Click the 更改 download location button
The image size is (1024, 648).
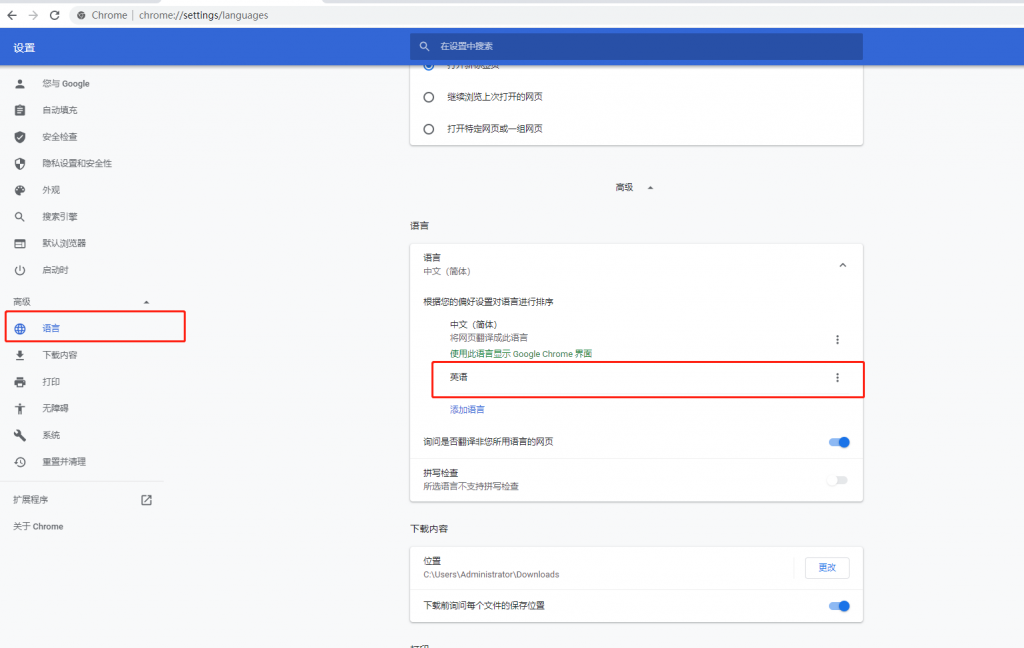827,568
